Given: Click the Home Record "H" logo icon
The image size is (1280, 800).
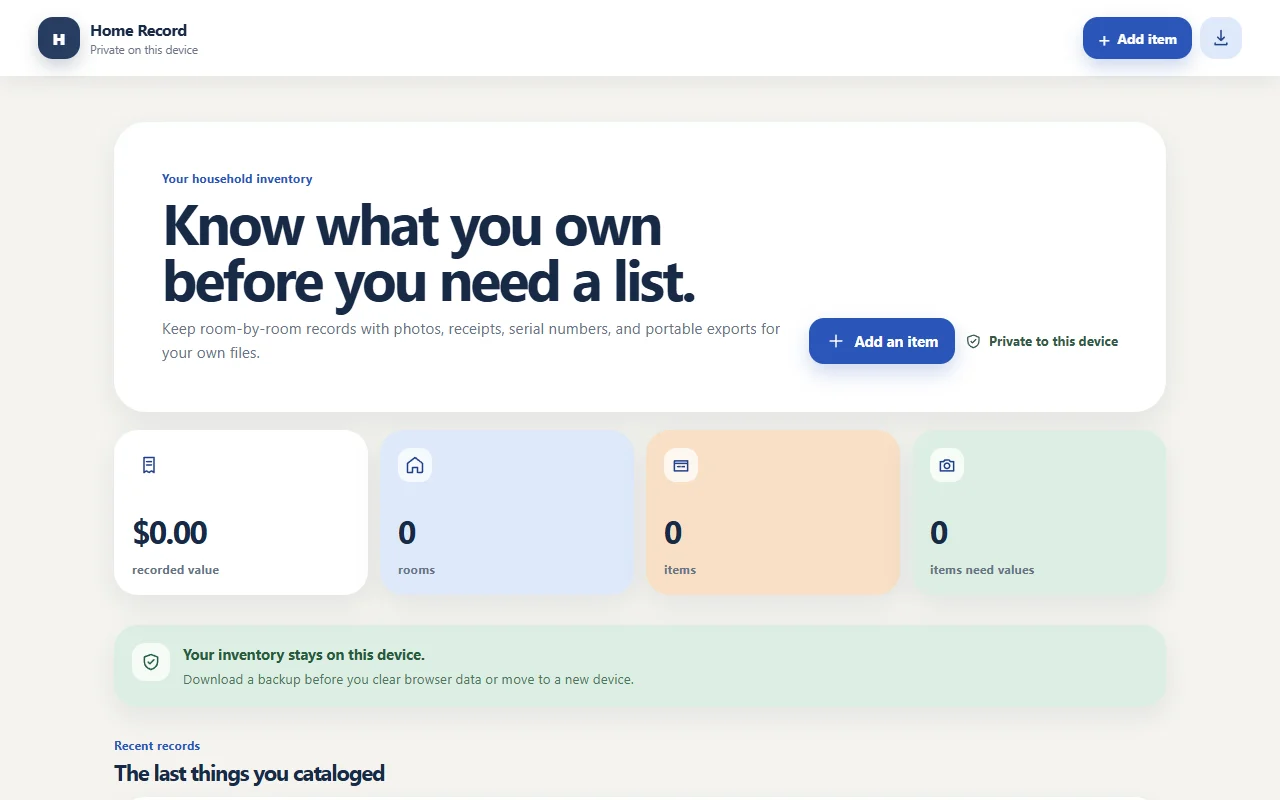Looking at the screenshot, I should pos(59,38).
